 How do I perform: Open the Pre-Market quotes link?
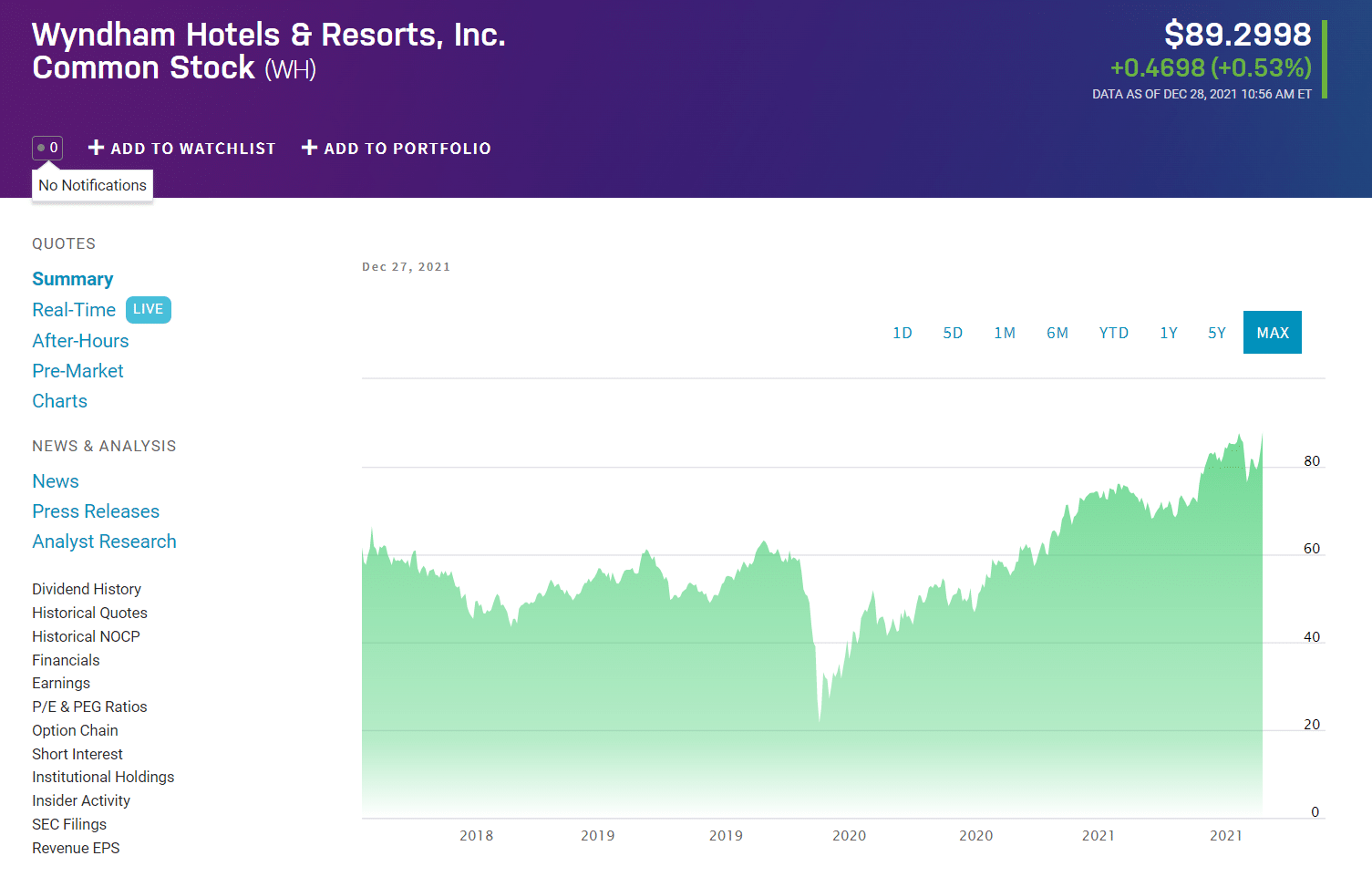click(77, 371)
